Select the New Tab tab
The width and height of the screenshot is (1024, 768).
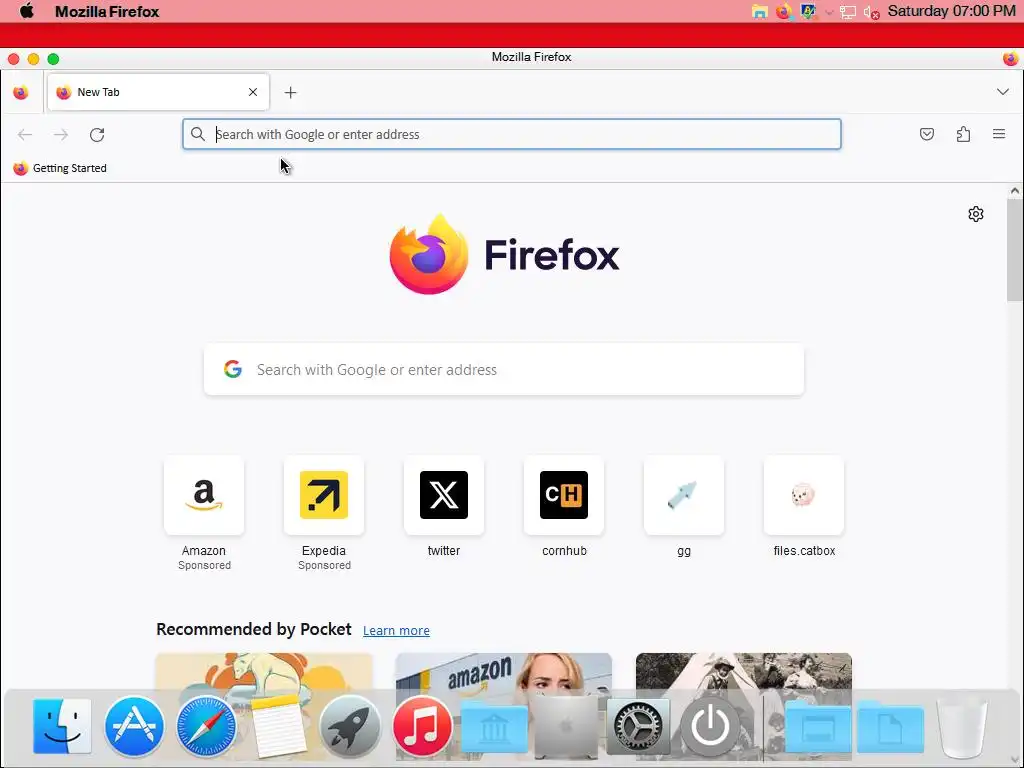click(158, 92)
